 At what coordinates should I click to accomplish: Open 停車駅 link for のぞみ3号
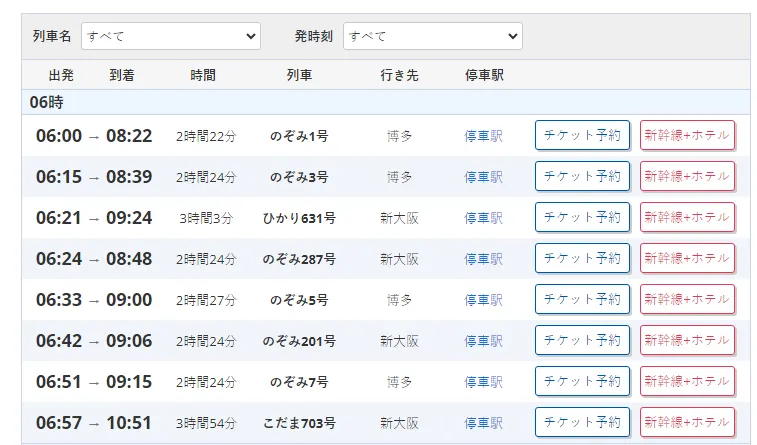484,177
